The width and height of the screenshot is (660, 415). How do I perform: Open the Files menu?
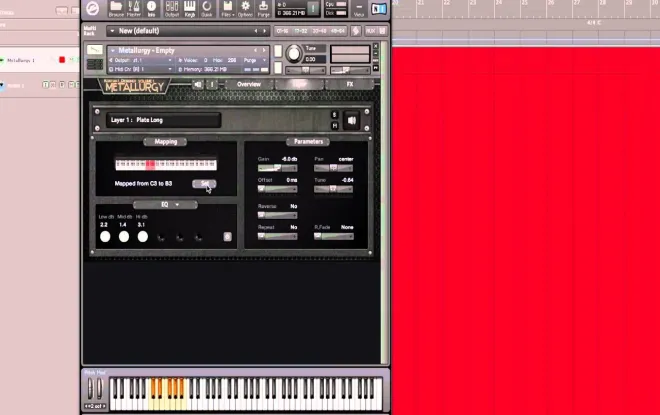coord(227,9)
